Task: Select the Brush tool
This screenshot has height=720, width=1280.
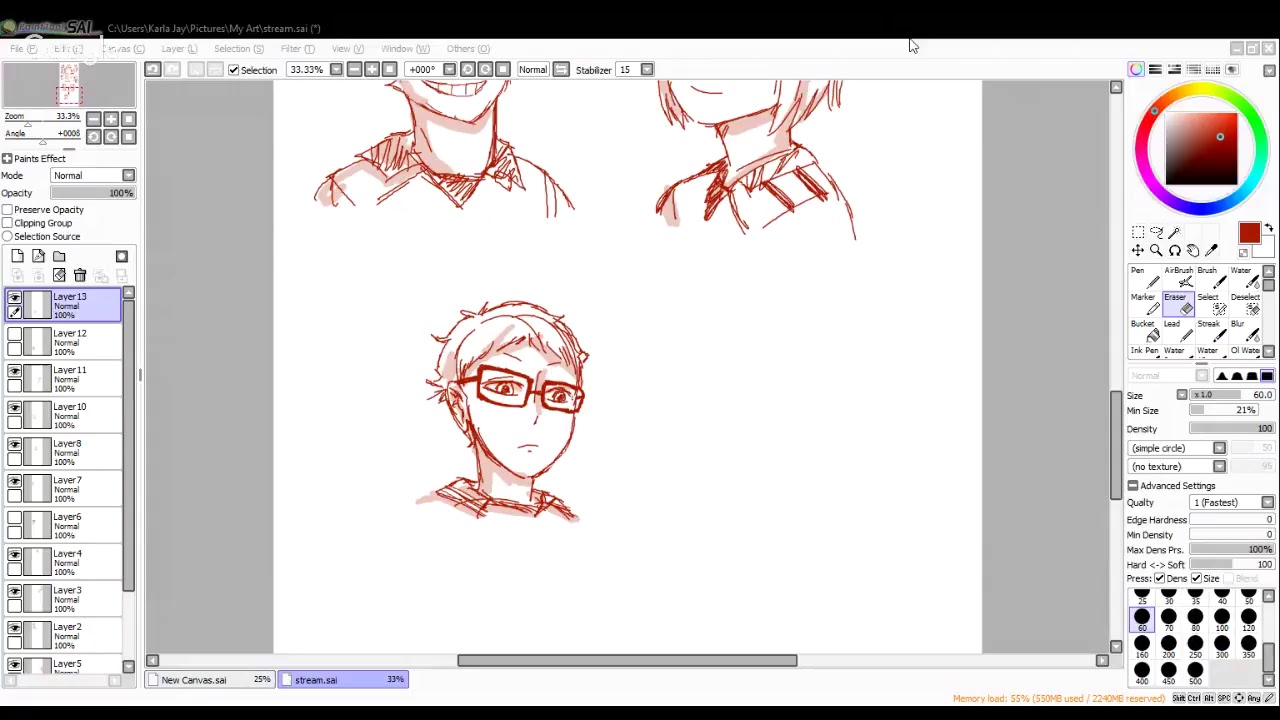Action: 1210,277
